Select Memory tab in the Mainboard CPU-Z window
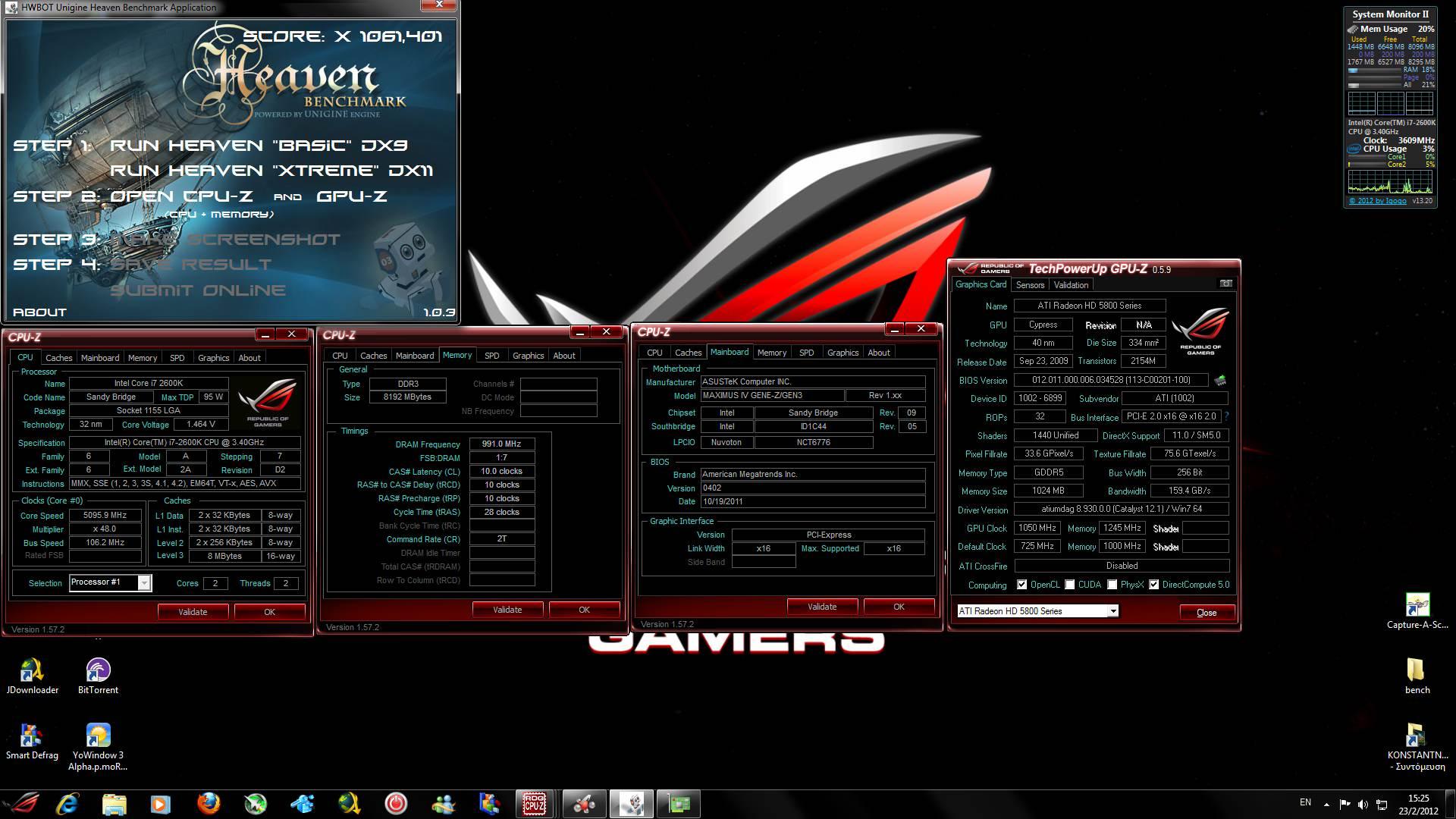The height and width of the screenshot is (819, 1456). click(x=772, y=353)
